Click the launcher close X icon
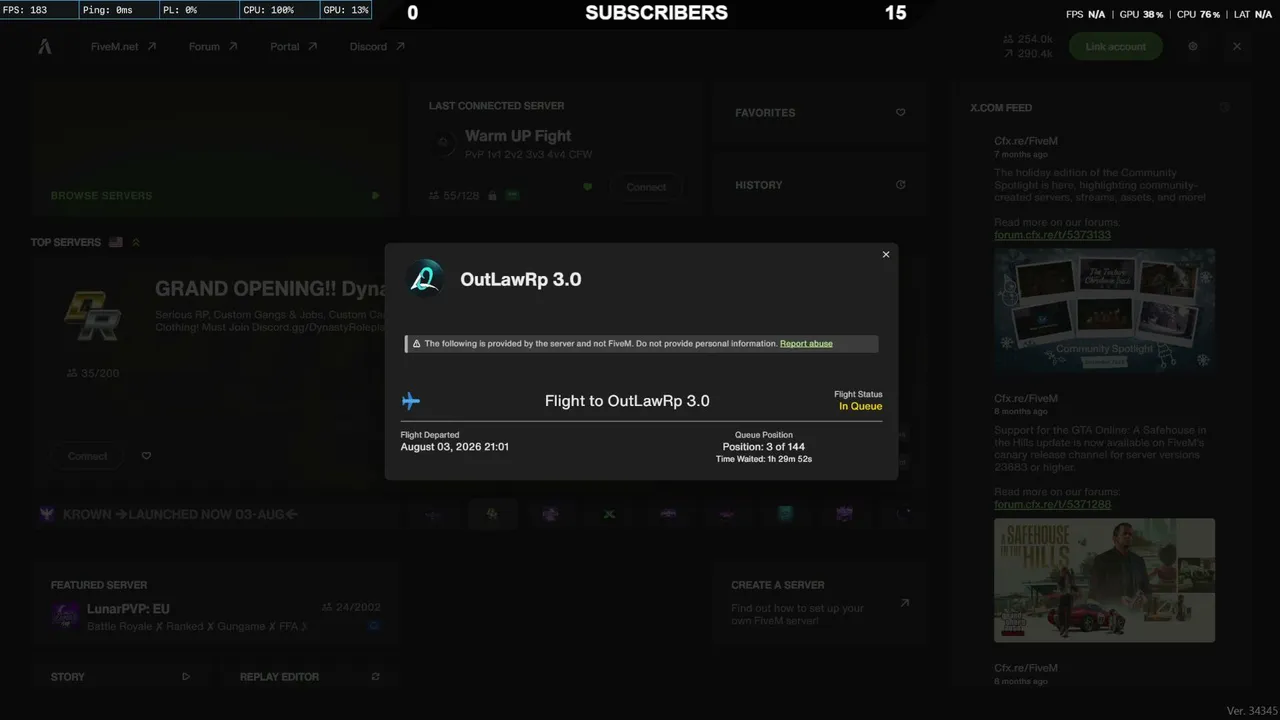This screenshot has height=720, width=1280. pos(1237,47)
